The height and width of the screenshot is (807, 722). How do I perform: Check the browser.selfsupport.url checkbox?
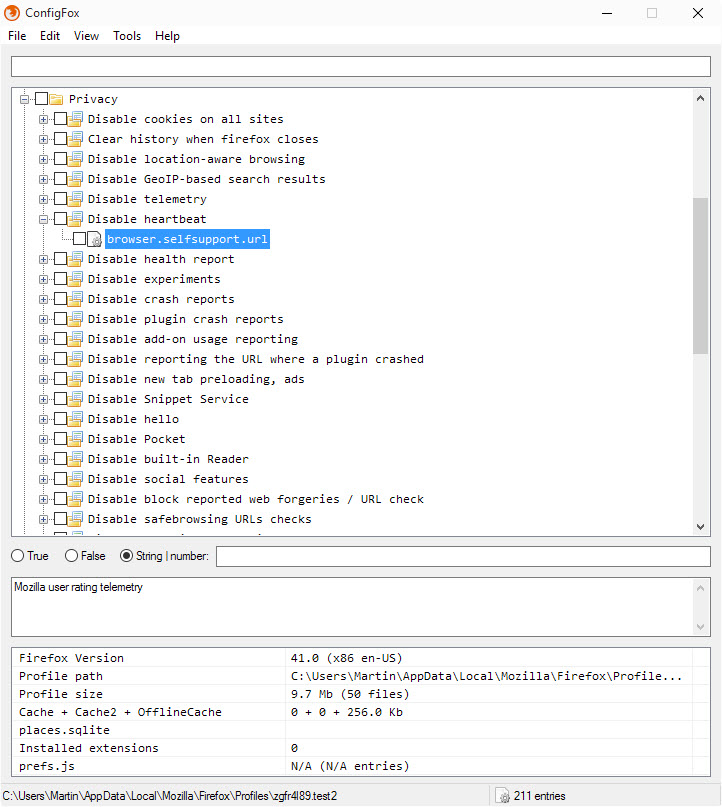pyautogui.click(x=80, y=239)
